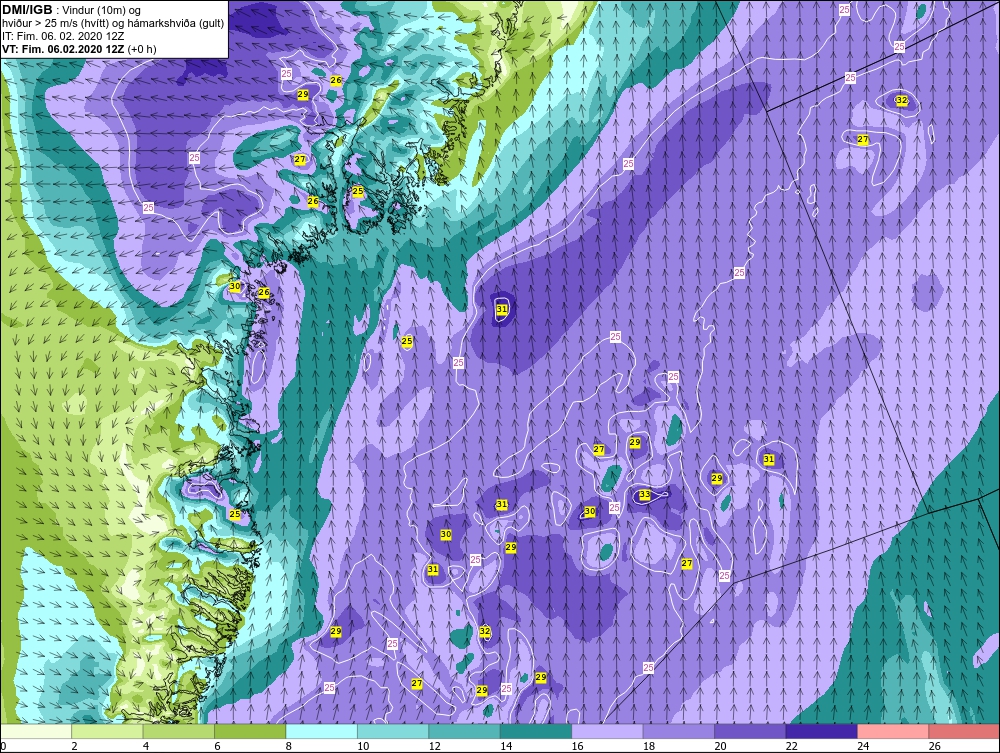
Task: Pick the 16–18 m/s lavender legend swatch
Action: 608,731
